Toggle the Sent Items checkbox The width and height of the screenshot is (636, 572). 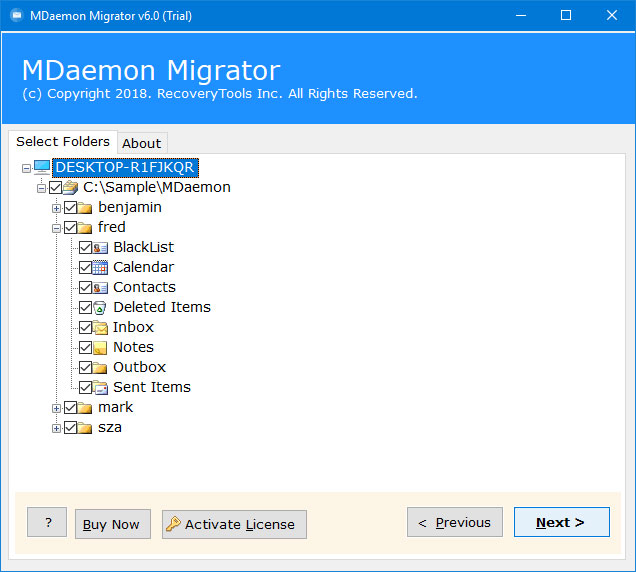click(86, 387)
